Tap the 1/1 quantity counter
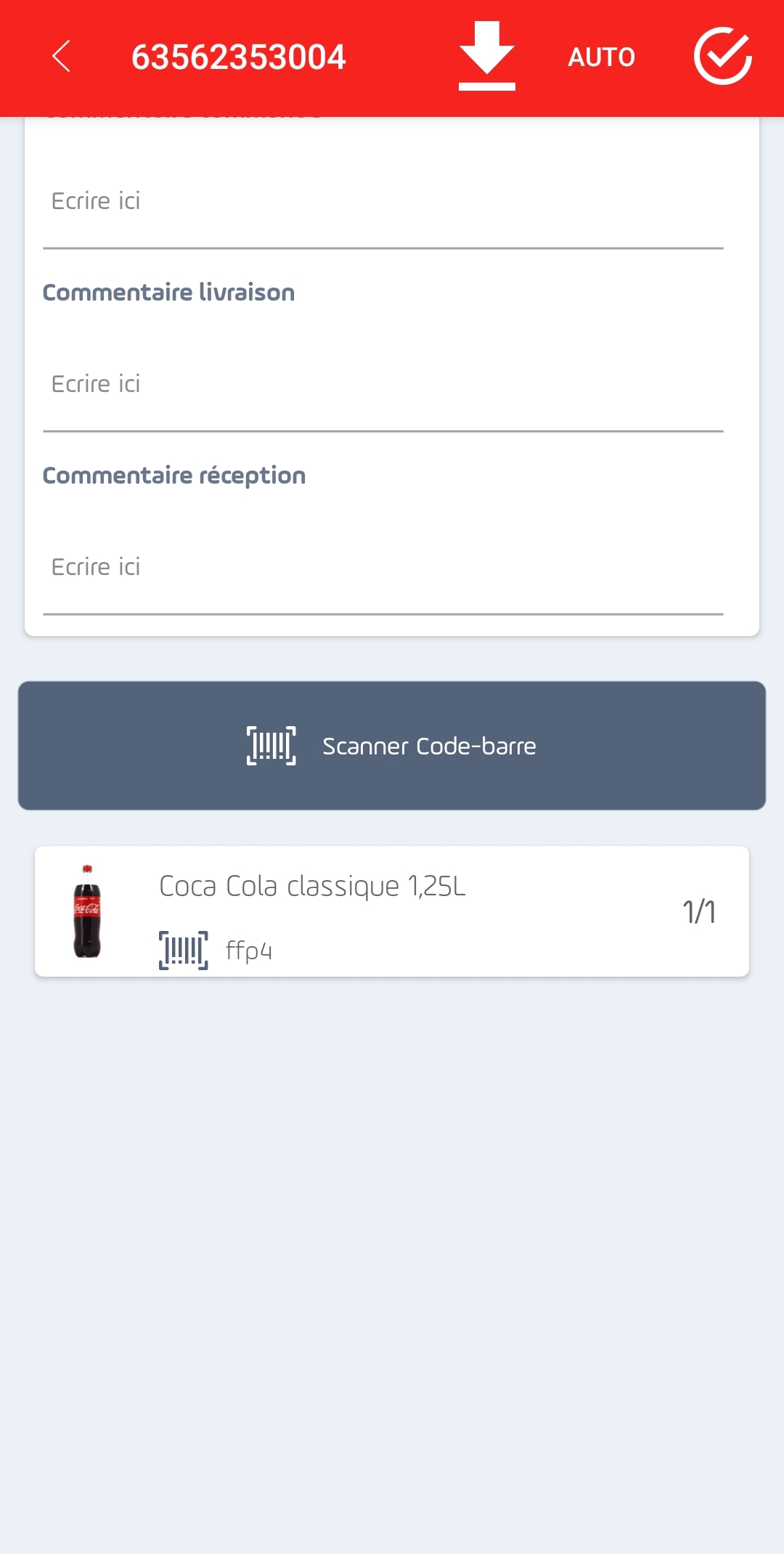This screenshot has height=1554, width=784. [699, 911]
